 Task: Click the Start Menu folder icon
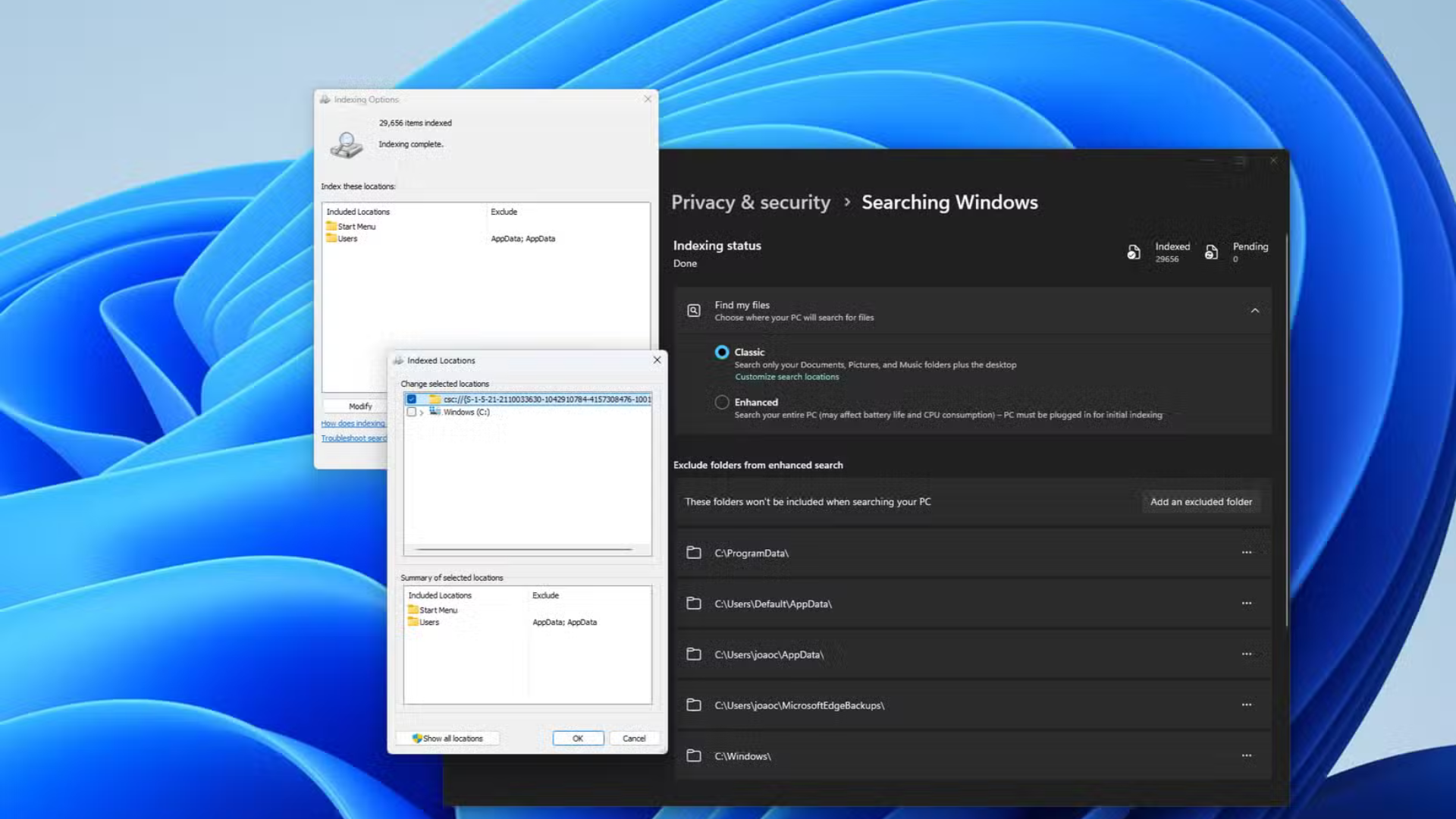click(x=331, y=226)
